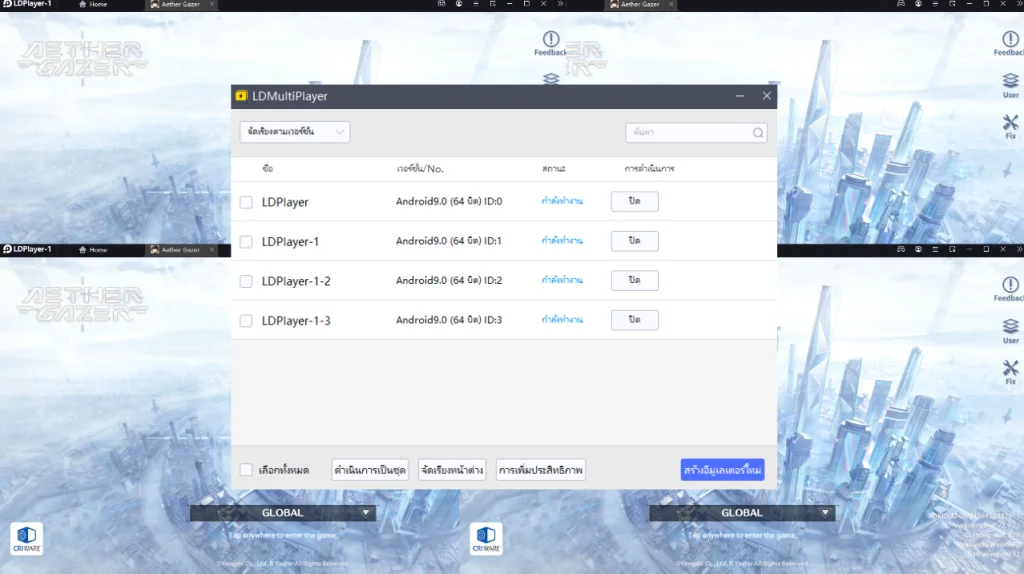Viewport: 1024px width, 574px height.
Task: Open account icon in upper-left emulator titlebar
Action: (458, 4)
